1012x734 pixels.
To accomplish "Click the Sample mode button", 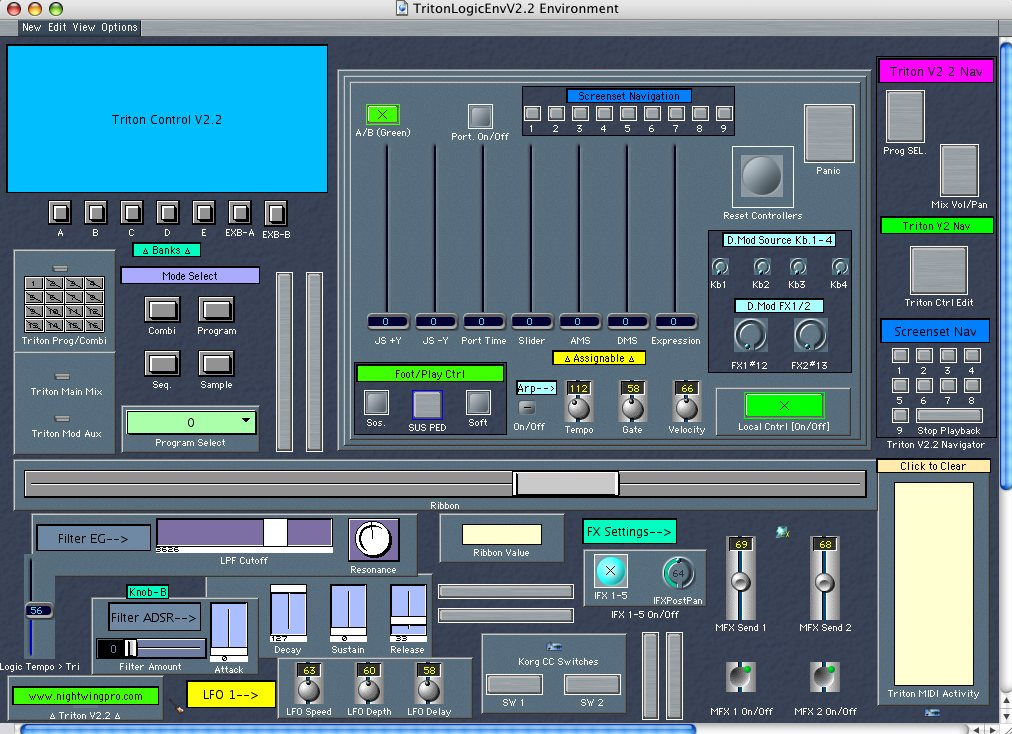I will pos(216,363).
